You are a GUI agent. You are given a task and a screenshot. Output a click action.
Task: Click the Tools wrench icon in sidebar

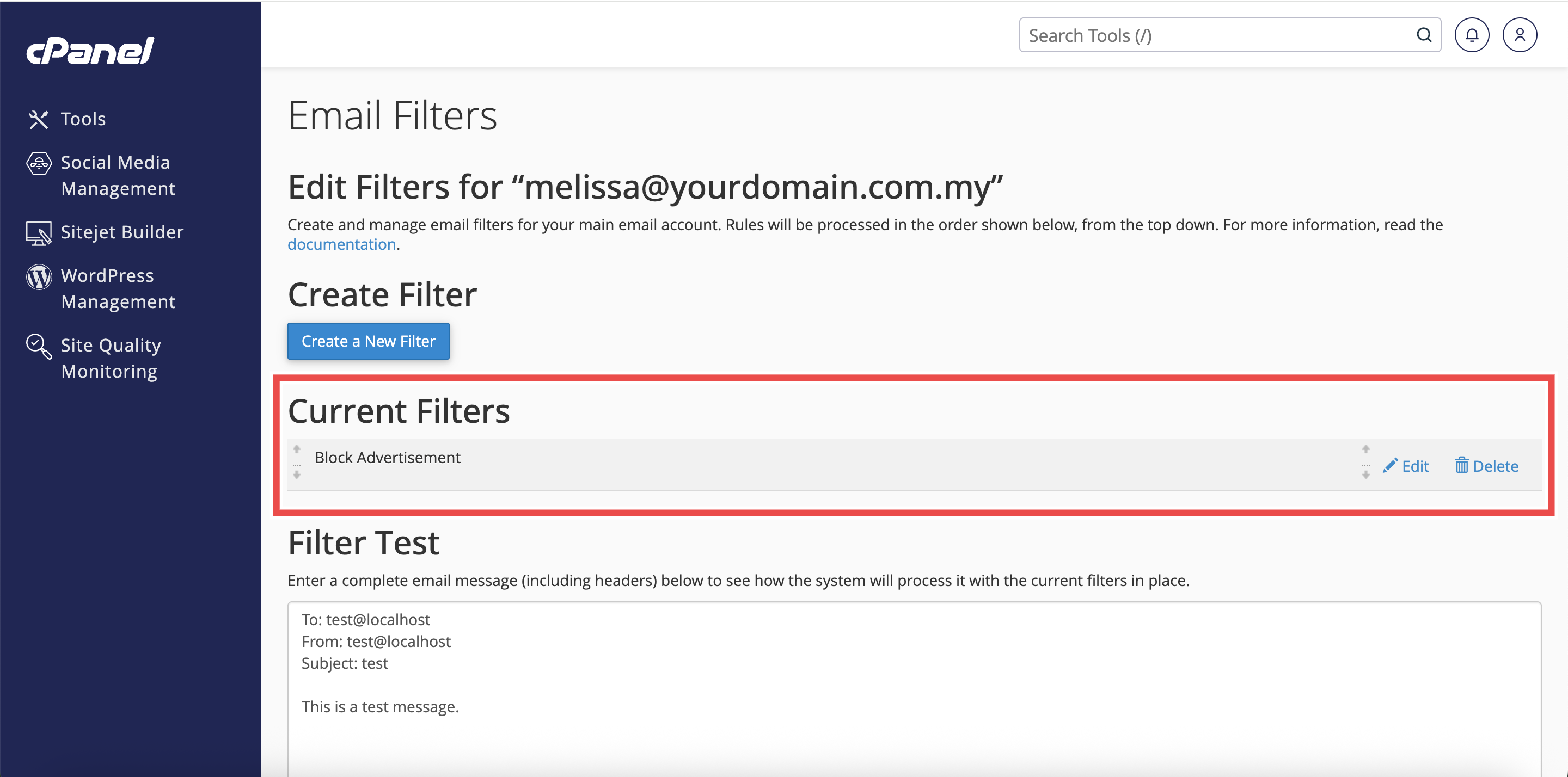(38, 119)
